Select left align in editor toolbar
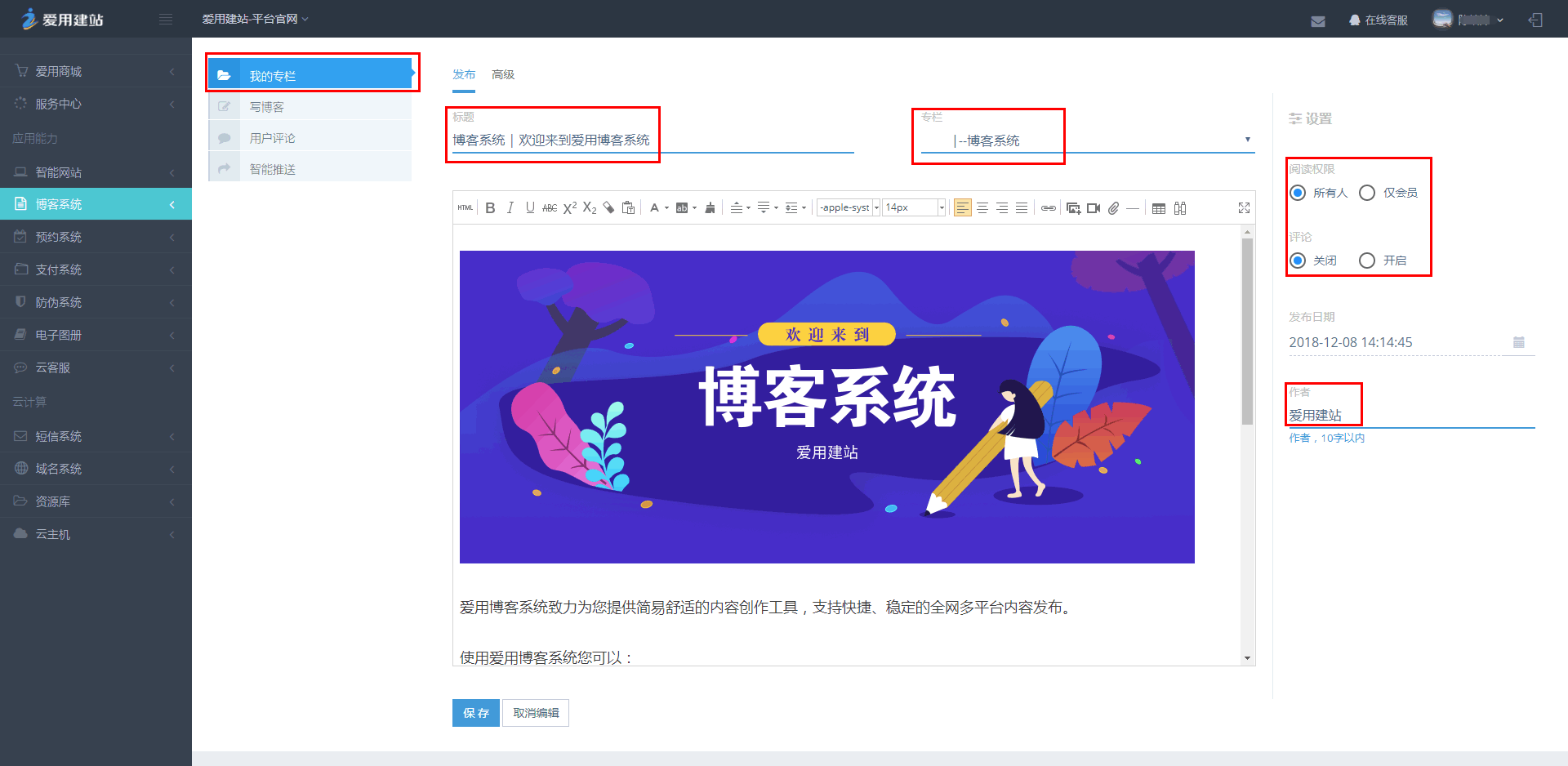The image size is (1568, 766). point(963,208)
